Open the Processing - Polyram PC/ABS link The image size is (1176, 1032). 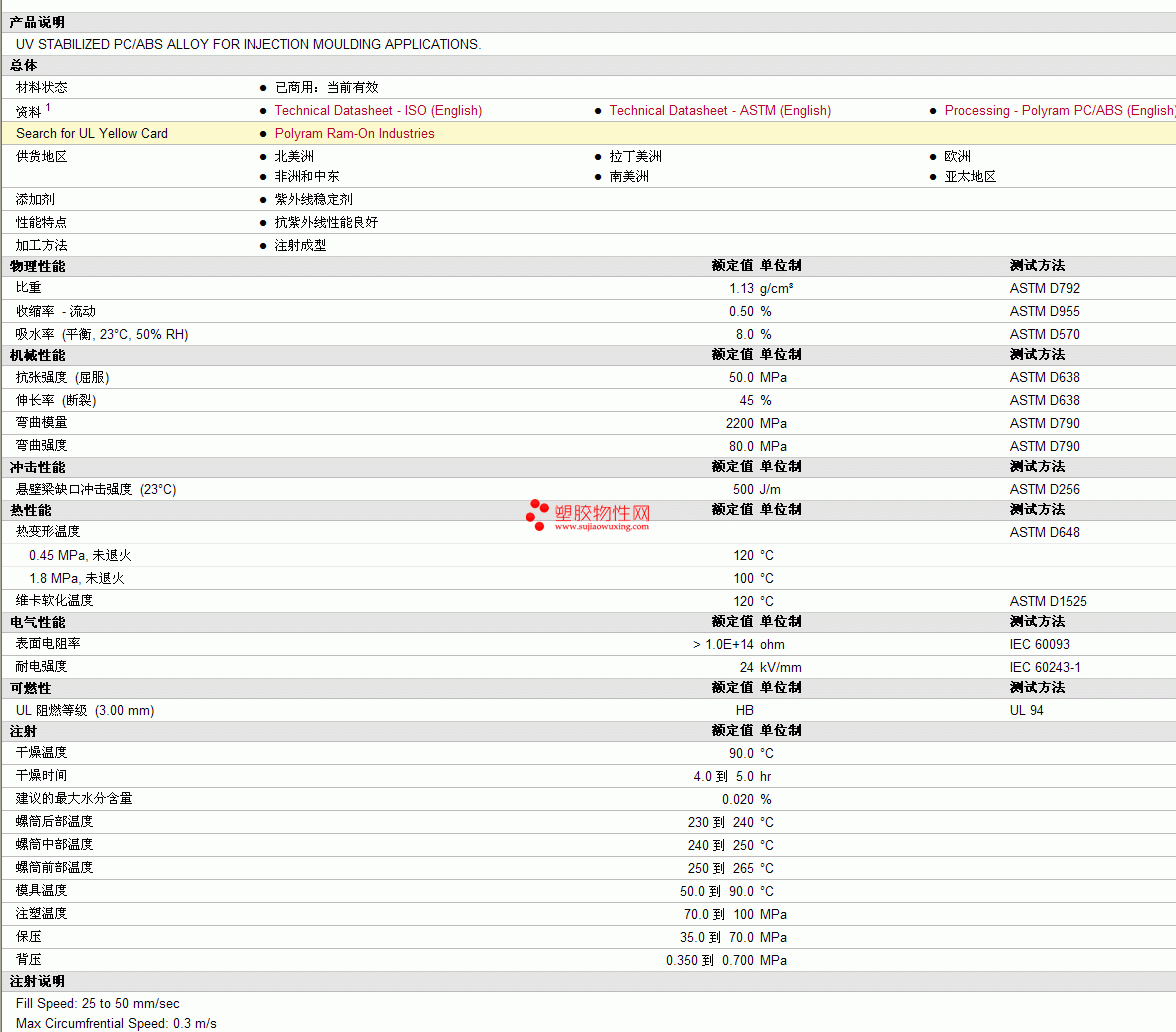1058,111
